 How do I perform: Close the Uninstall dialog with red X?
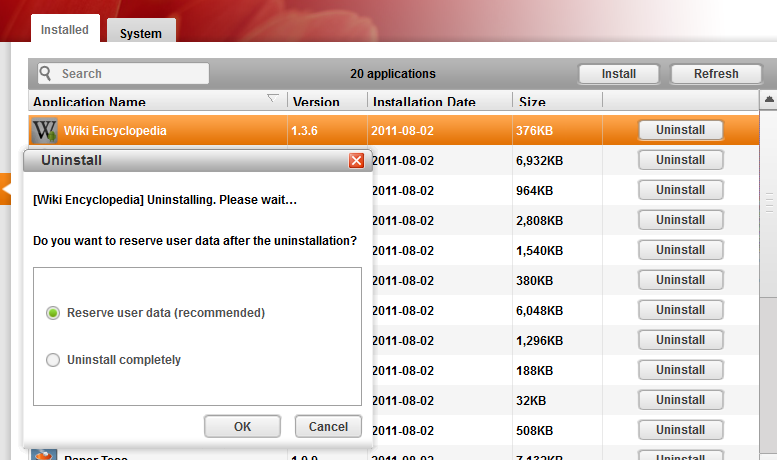[x=356, y=160]
